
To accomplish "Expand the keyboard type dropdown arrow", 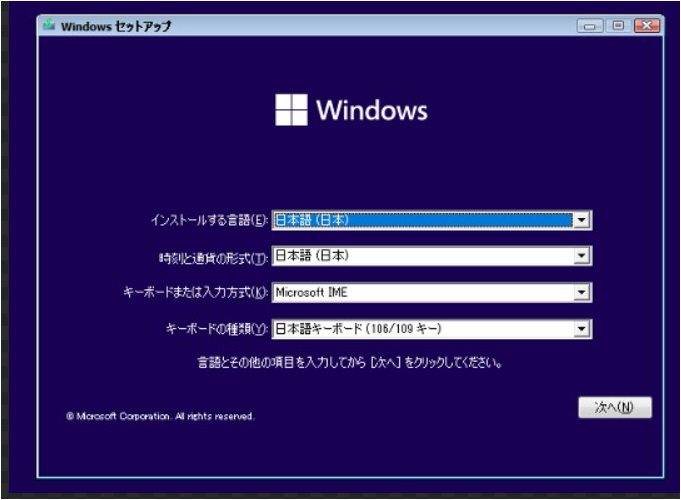I will (x=582, y=329).
